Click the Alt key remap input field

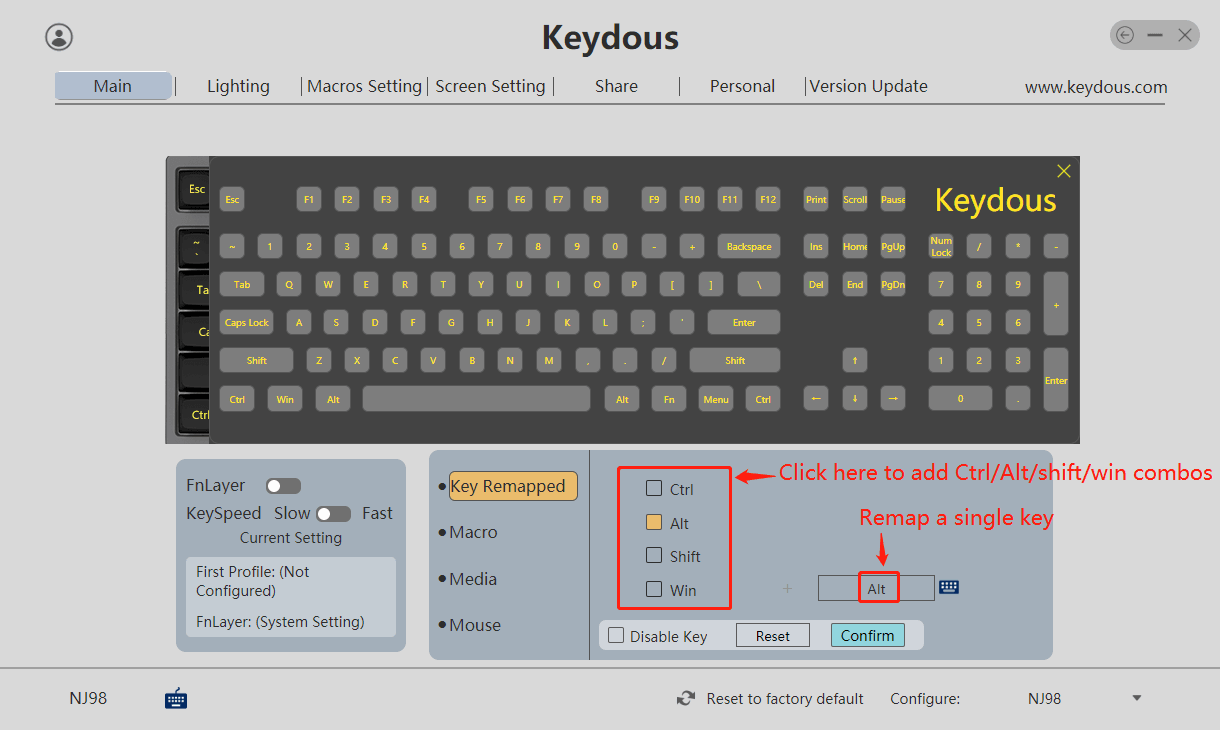(876, 588)
